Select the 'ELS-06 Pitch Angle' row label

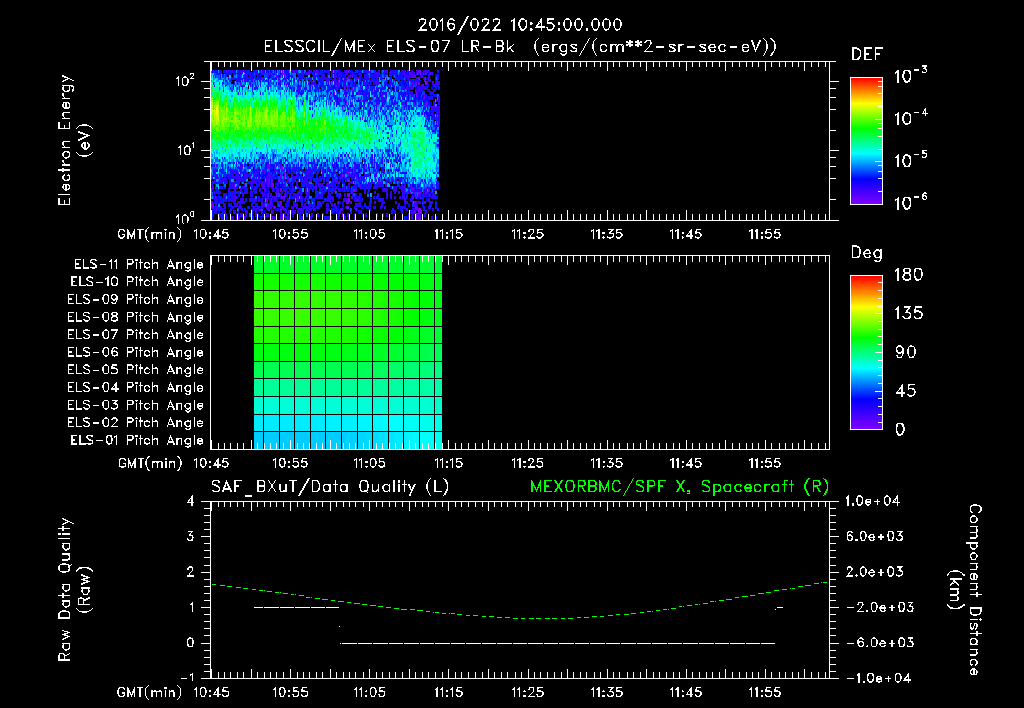coord(135,353)
